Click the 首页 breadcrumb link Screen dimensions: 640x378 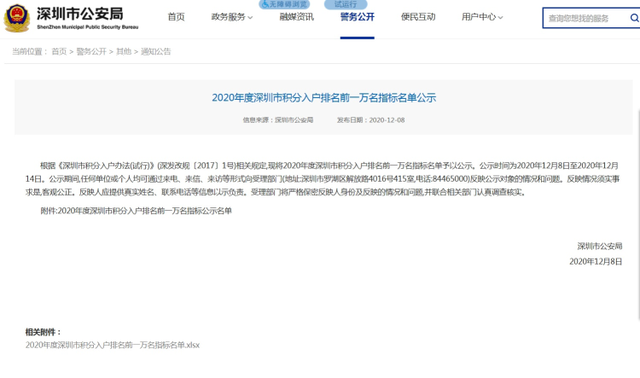click(59, 51)
